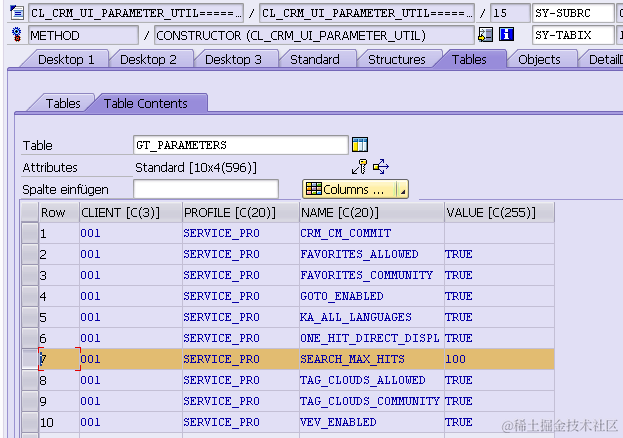Image resolution: width=623 pixels, height=438 pixels.
Task: Click the Row column header
Action: click(59, 213)
